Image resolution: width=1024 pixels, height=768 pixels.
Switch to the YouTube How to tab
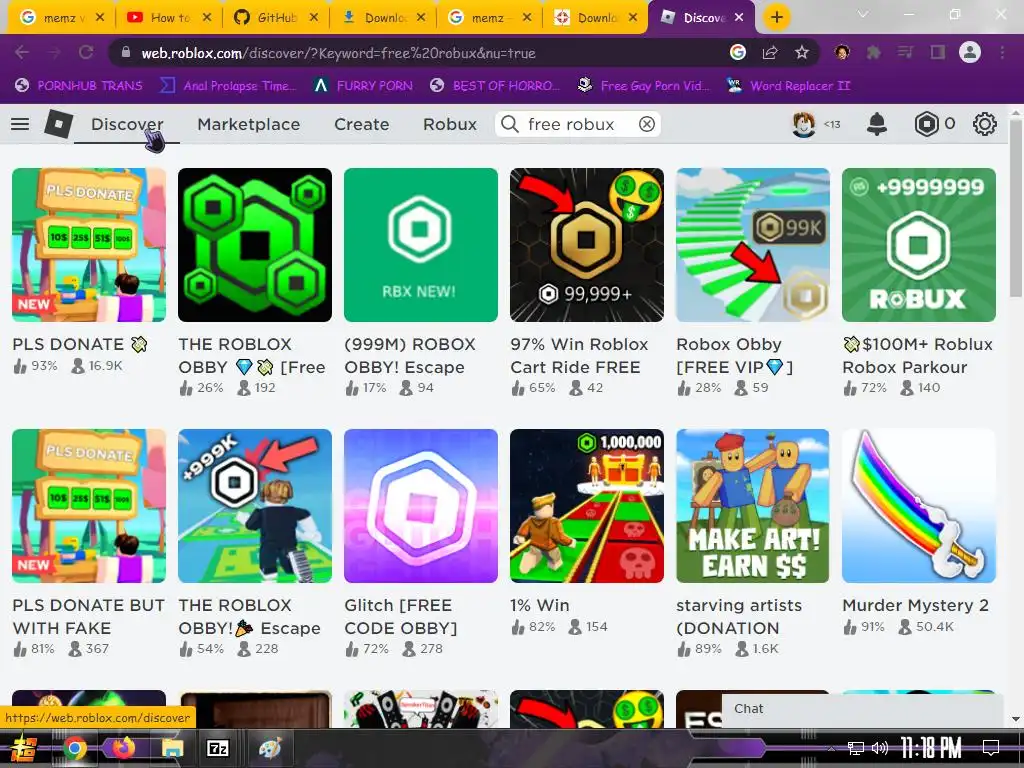tap(168, 18)
